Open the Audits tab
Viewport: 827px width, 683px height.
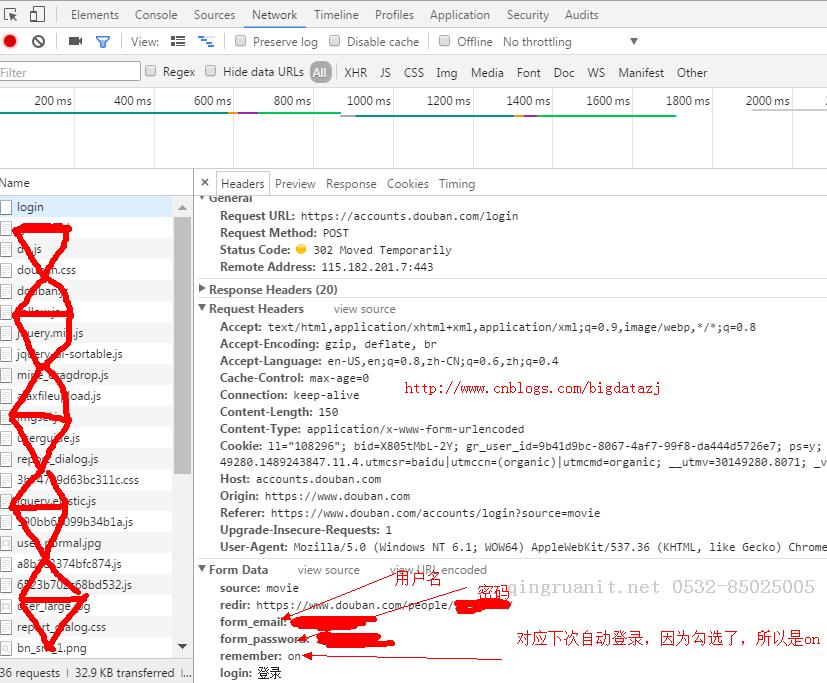point(581,15)
